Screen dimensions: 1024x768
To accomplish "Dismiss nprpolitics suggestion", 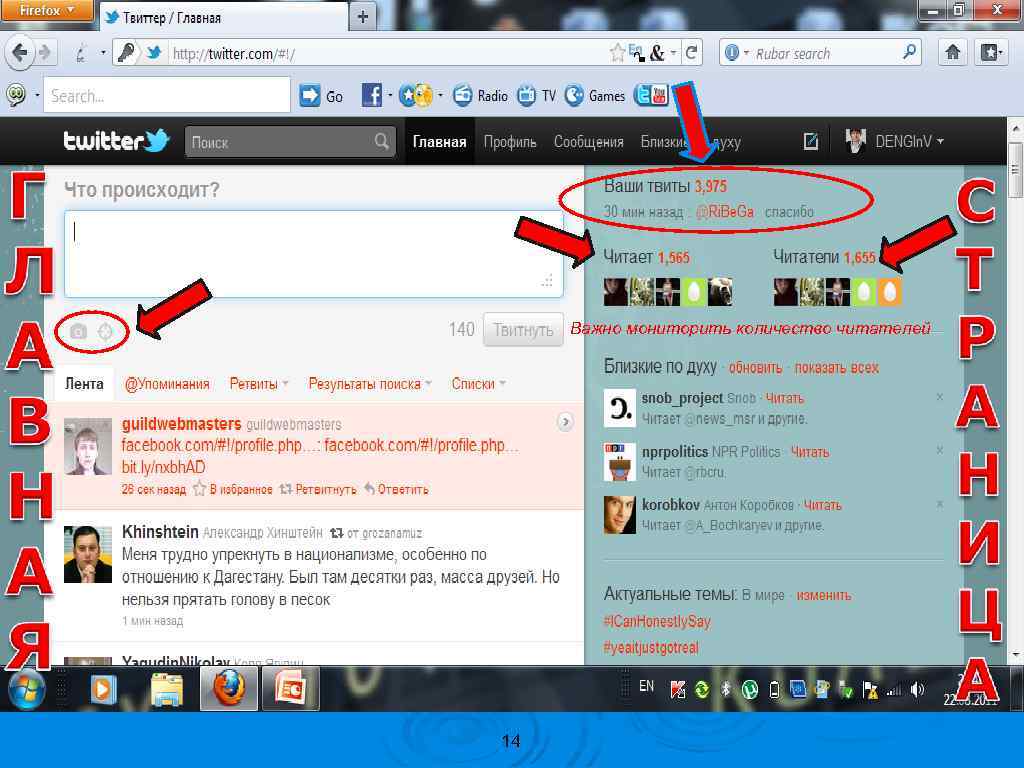I will (939, 450).
